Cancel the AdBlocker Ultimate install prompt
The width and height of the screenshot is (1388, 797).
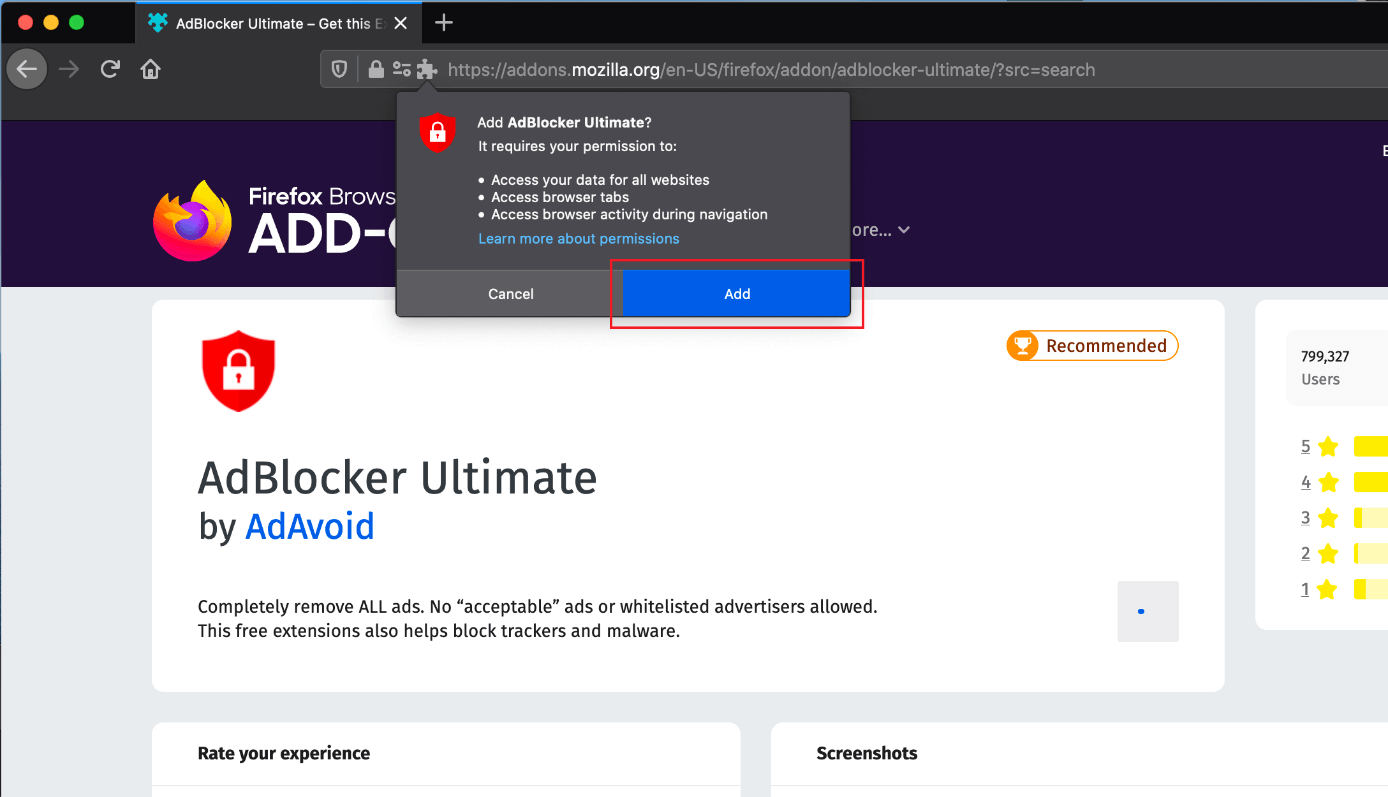coord(511,294)
